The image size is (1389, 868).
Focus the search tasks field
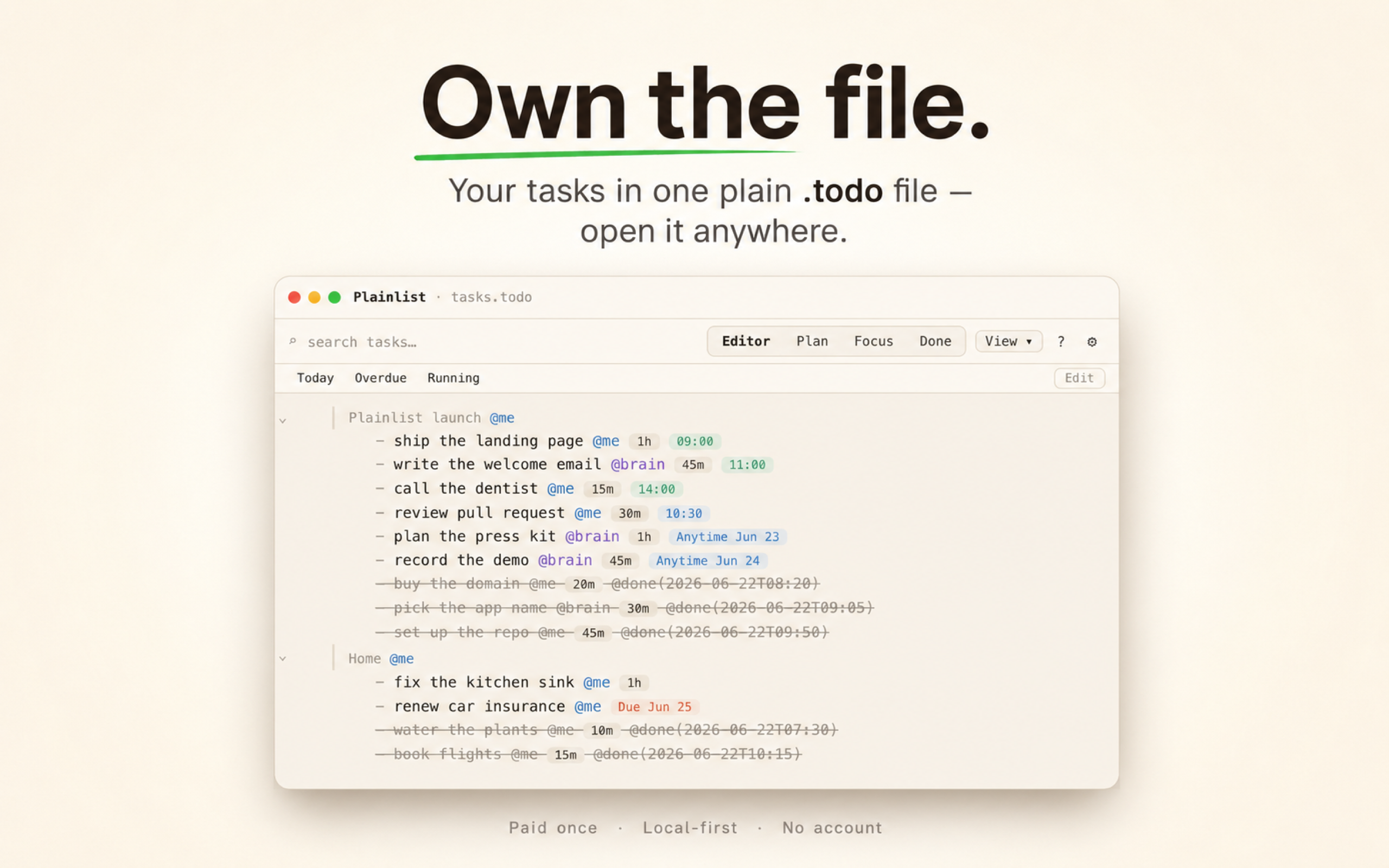(x=361, y=342)
